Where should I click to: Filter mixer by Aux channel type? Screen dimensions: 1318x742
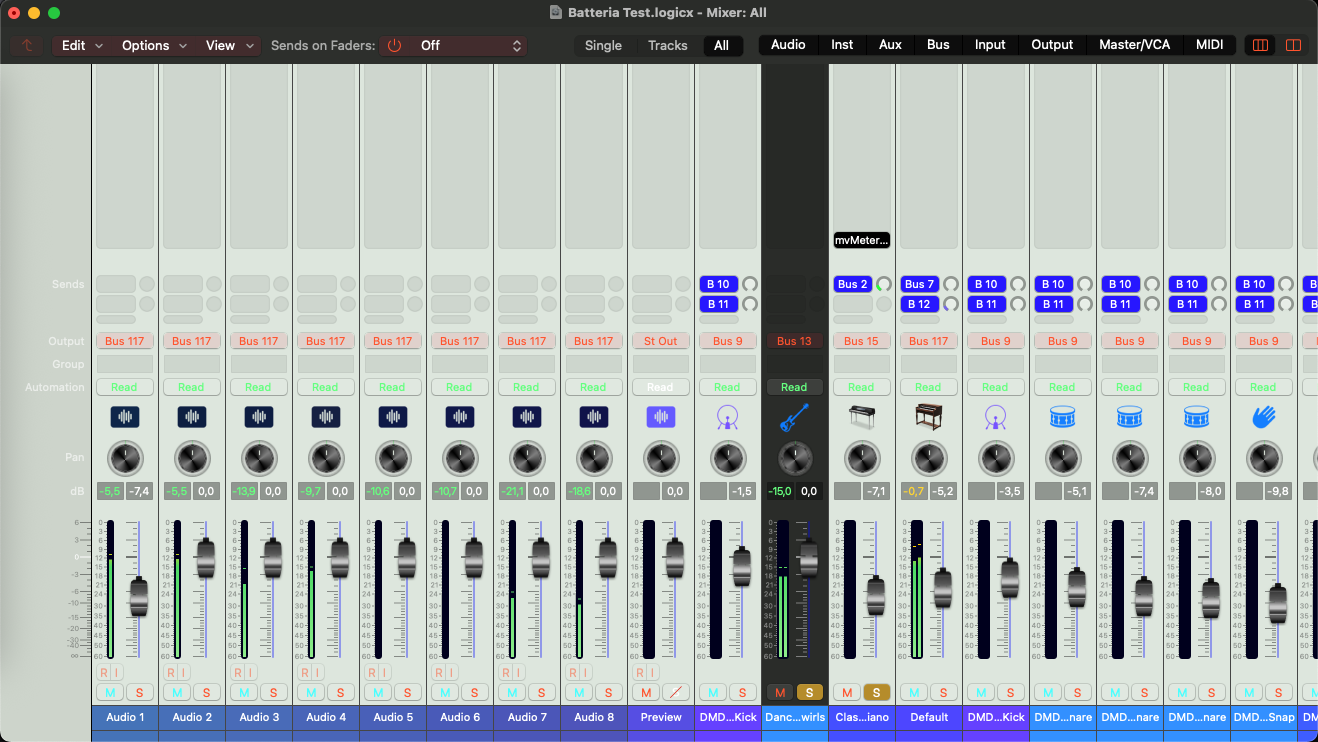pyautogui.click(x=890, y=45)
